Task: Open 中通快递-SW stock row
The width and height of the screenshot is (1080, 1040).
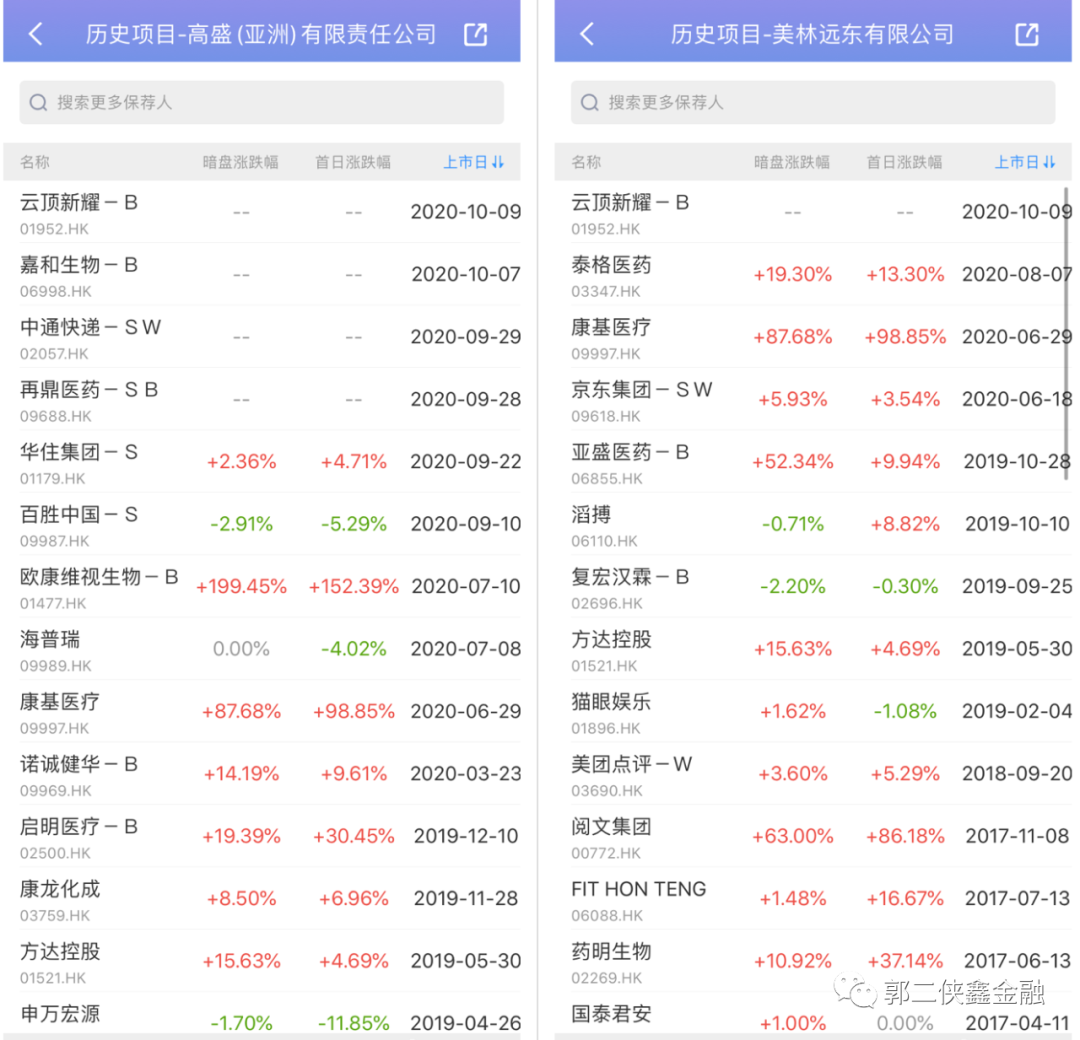Action: tap(262, 337)
